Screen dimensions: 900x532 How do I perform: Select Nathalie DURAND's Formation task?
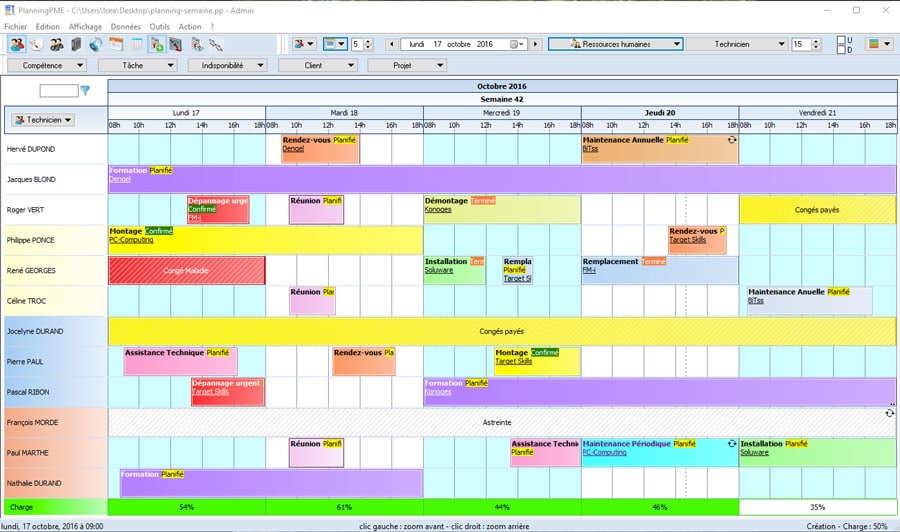(x=271, y=483)
